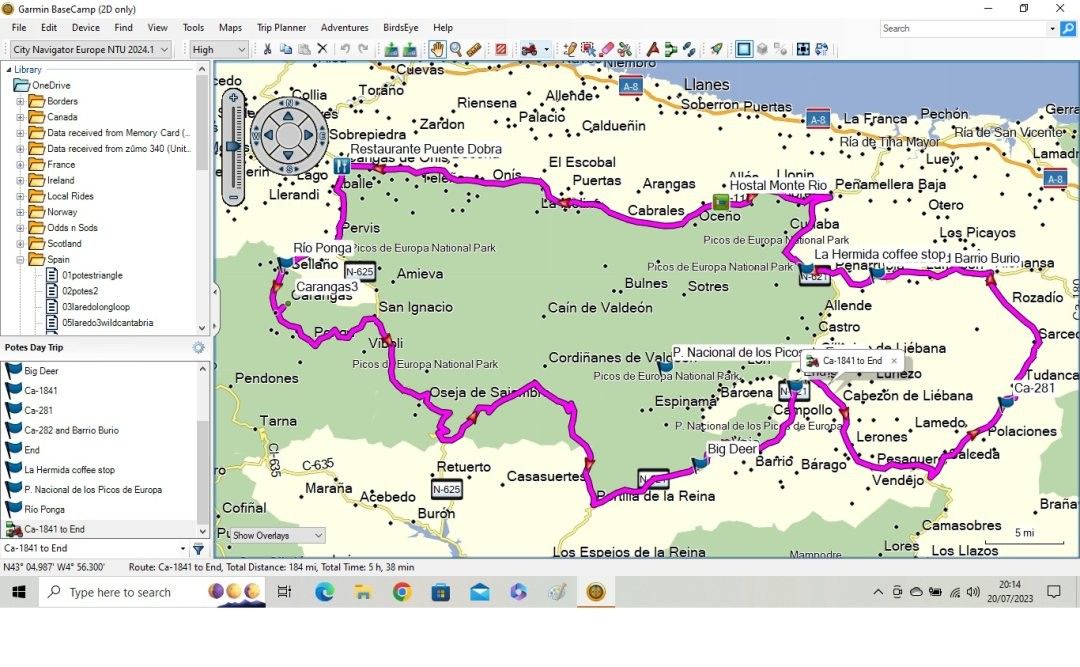
Task: Open the Show Overlays dropdown
Action: pyautogui.click(x=277, y=535)
